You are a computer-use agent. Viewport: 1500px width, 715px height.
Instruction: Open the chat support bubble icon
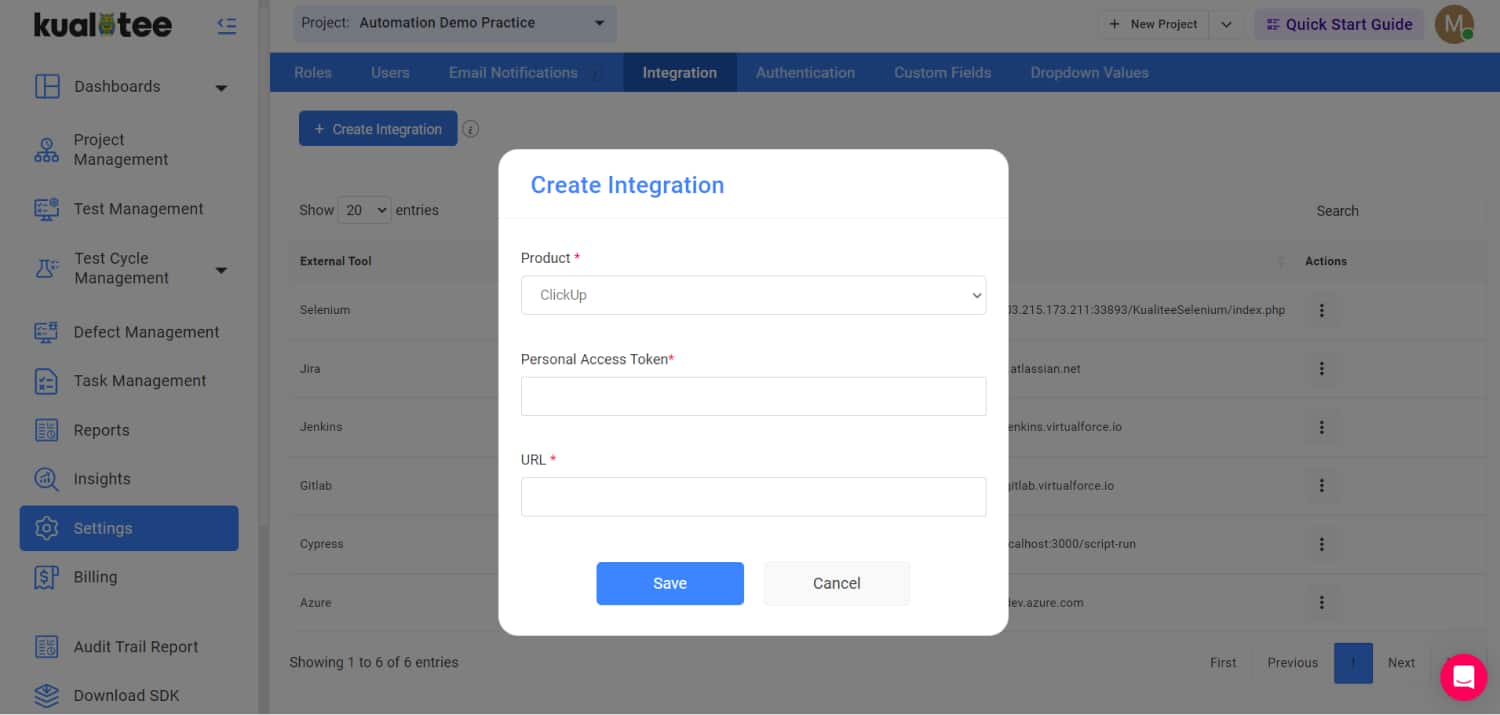(1463, 677)
